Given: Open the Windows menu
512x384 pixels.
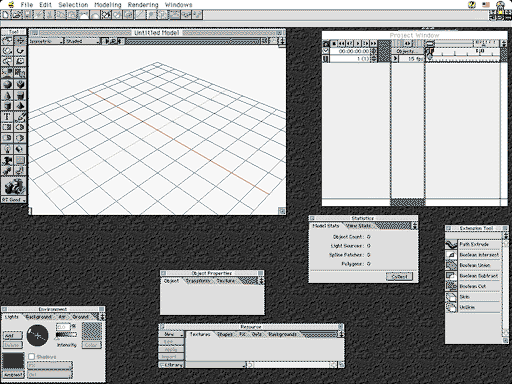Looking at the screenshot, I should point(178,5).
